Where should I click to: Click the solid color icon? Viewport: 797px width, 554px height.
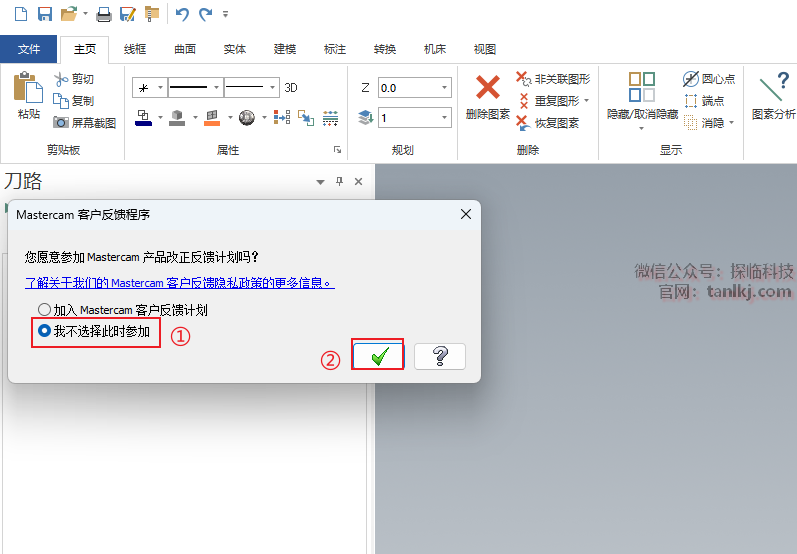pos(177,118)
